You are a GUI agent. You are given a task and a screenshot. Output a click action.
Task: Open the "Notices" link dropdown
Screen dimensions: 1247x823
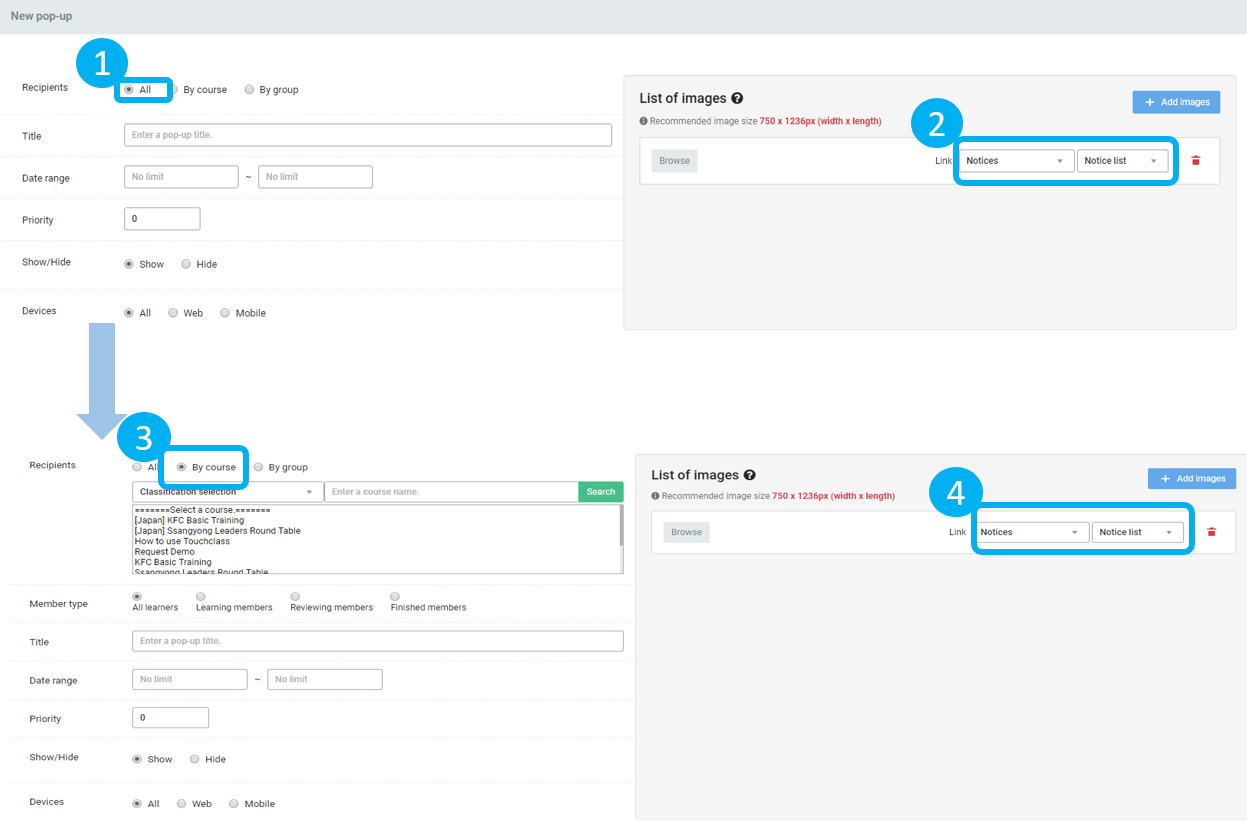click(1016, 160)
